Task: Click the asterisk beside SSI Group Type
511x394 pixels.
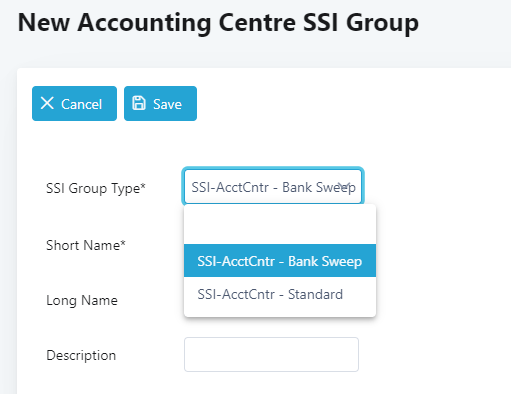Action: point(143,185)
